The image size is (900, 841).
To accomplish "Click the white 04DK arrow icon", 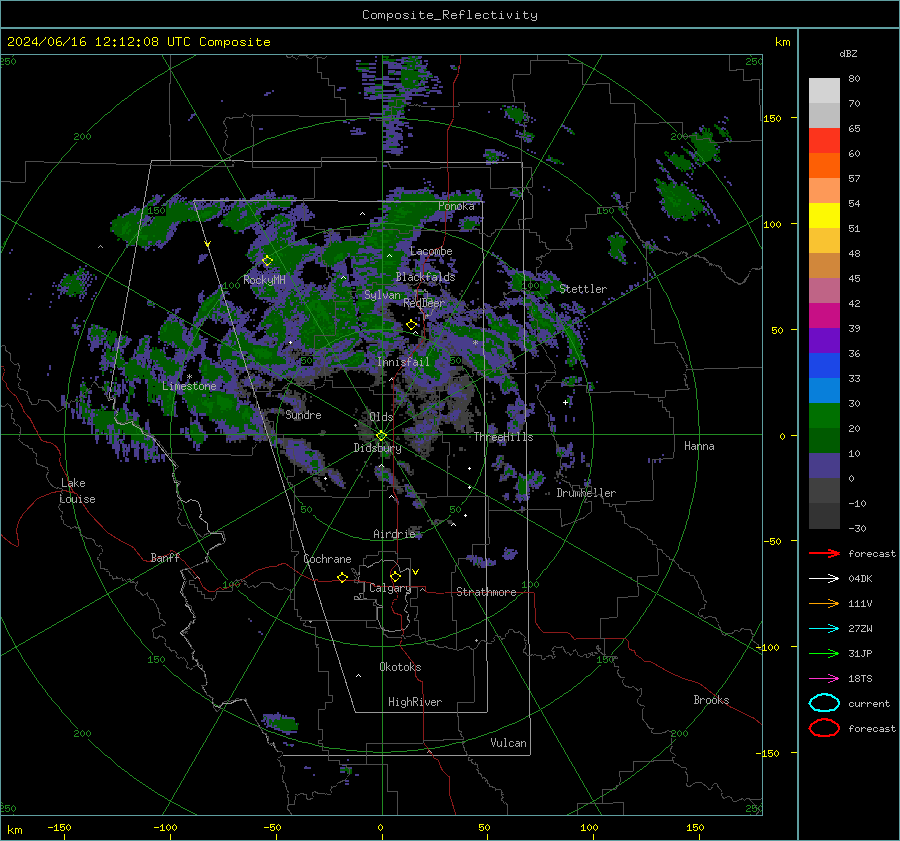I will (x=824, y=578).
